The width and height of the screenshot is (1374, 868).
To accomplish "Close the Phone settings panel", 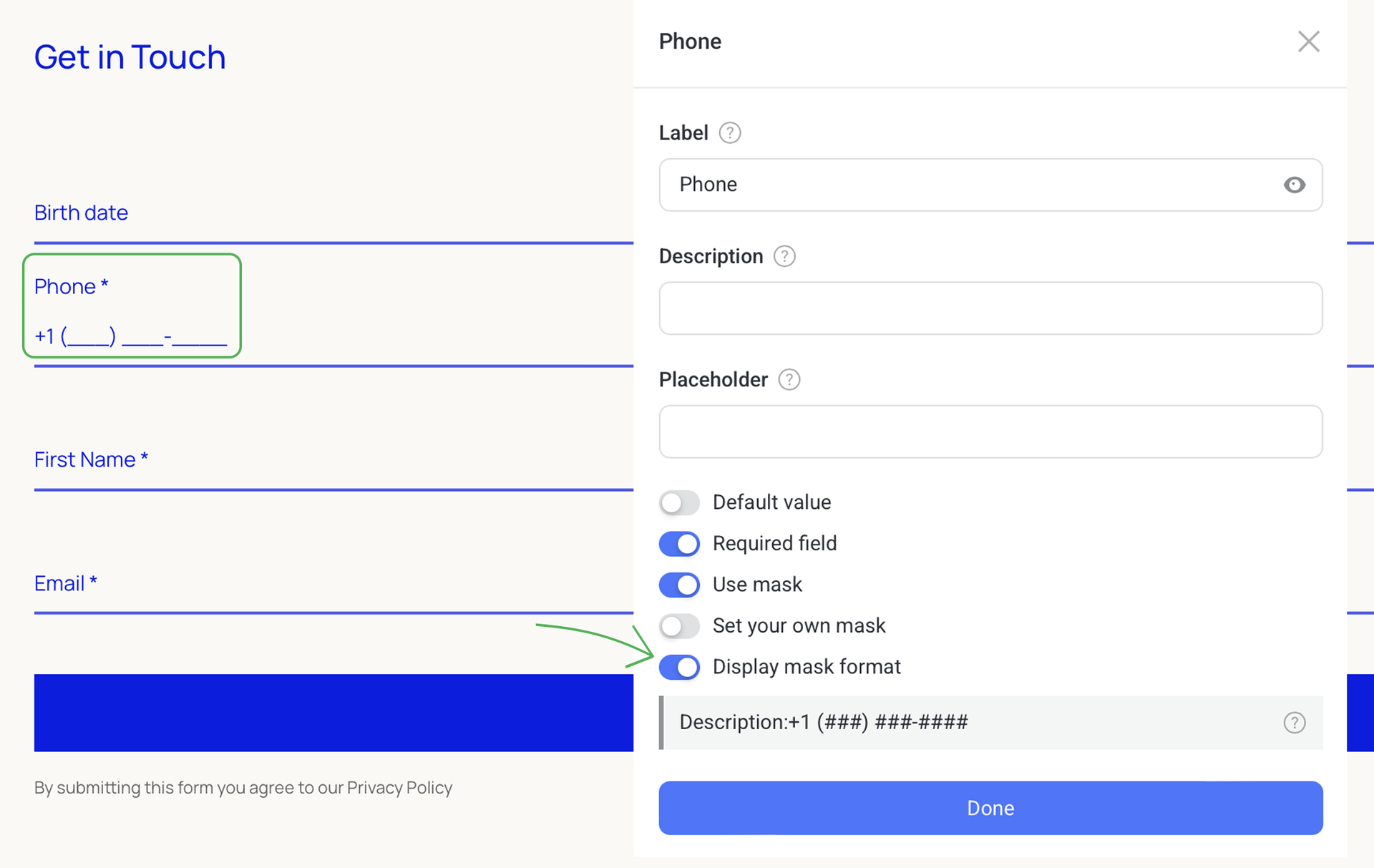I will coord(1308,42).
